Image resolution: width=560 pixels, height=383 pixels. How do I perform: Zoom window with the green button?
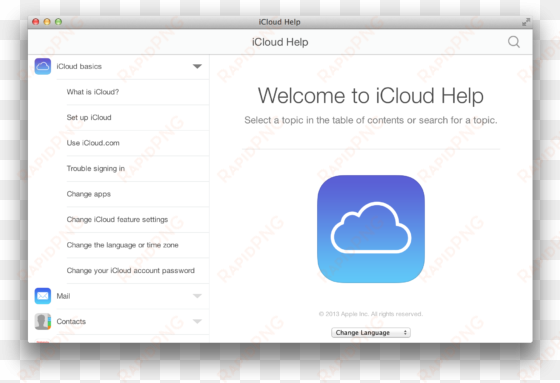58,22
